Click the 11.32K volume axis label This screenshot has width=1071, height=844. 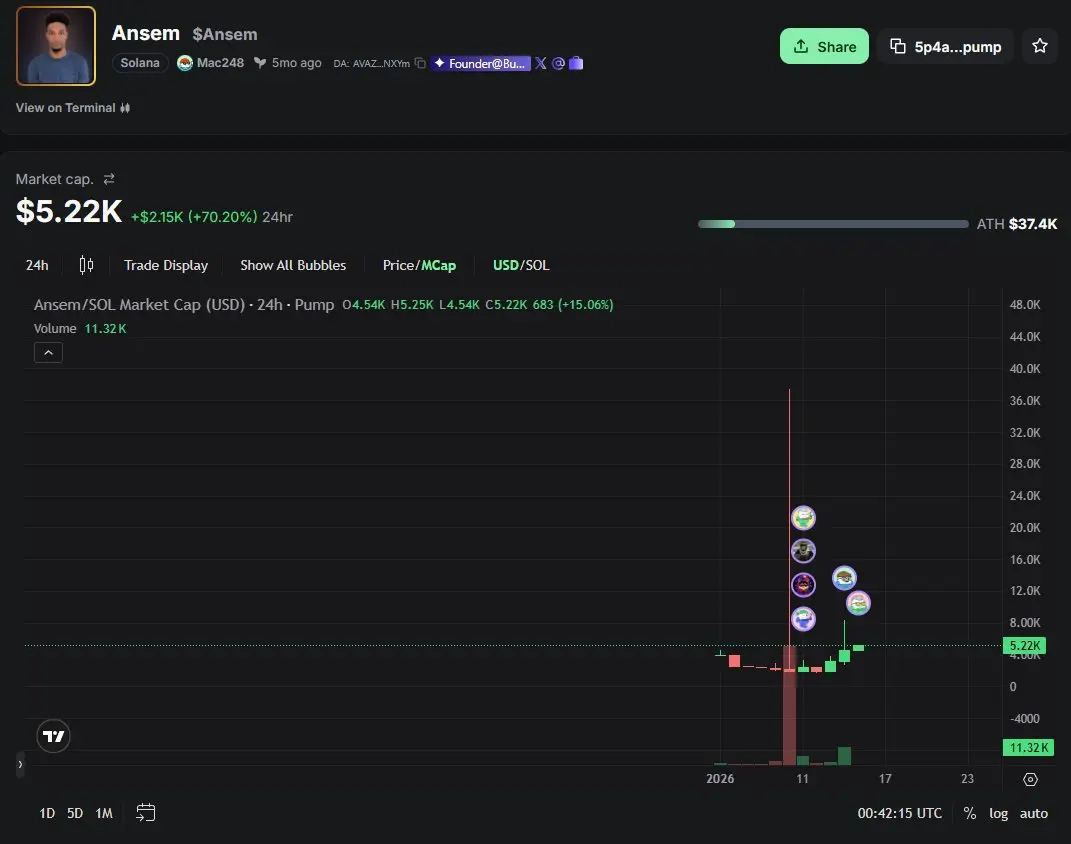pyautogui.click(x=1028, y=748)
